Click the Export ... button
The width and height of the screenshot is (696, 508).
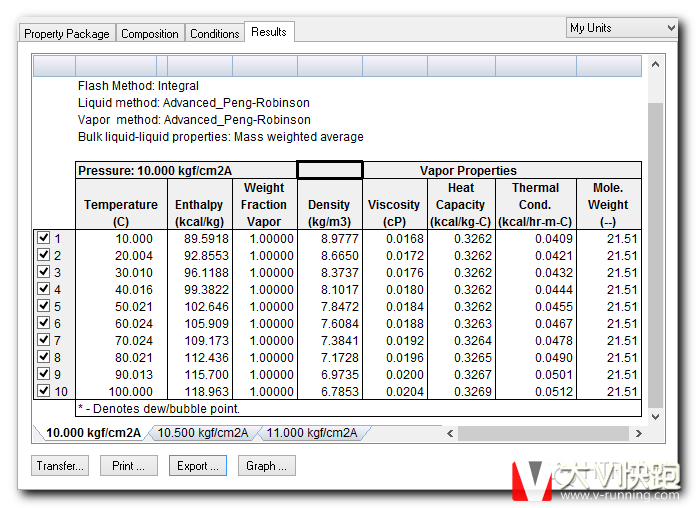point(198,465)
